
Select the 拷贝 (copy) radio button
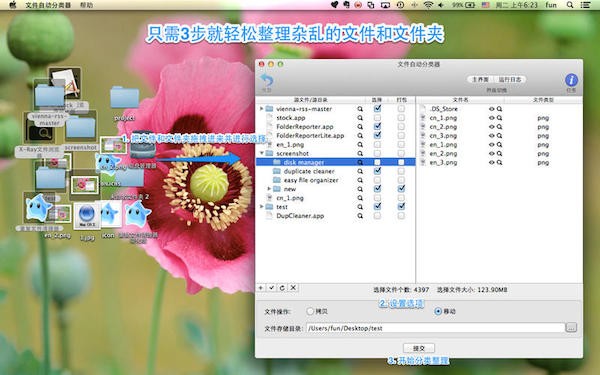coord(310,311)
